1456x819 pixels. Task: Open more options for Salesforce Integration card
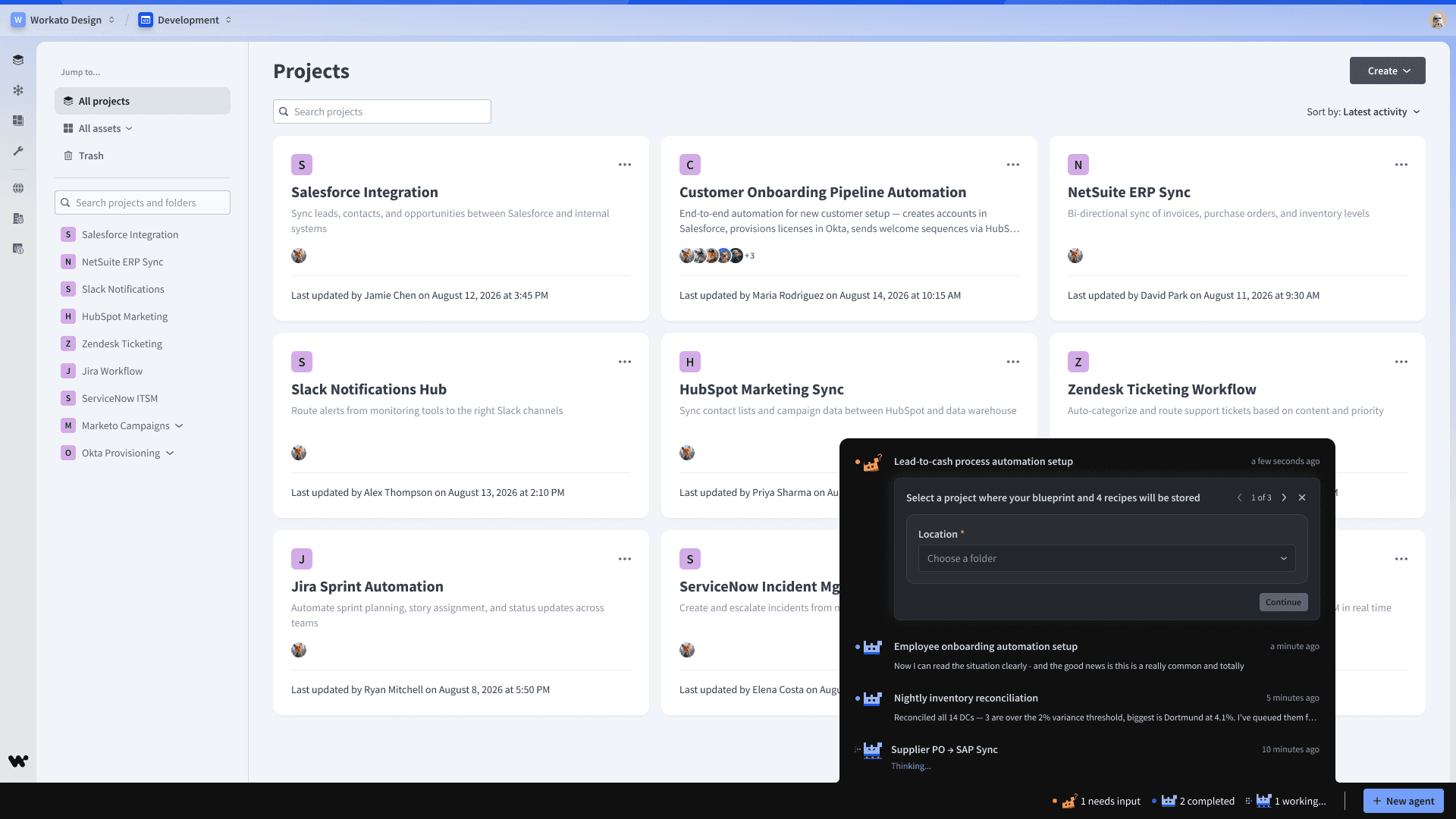625,165
